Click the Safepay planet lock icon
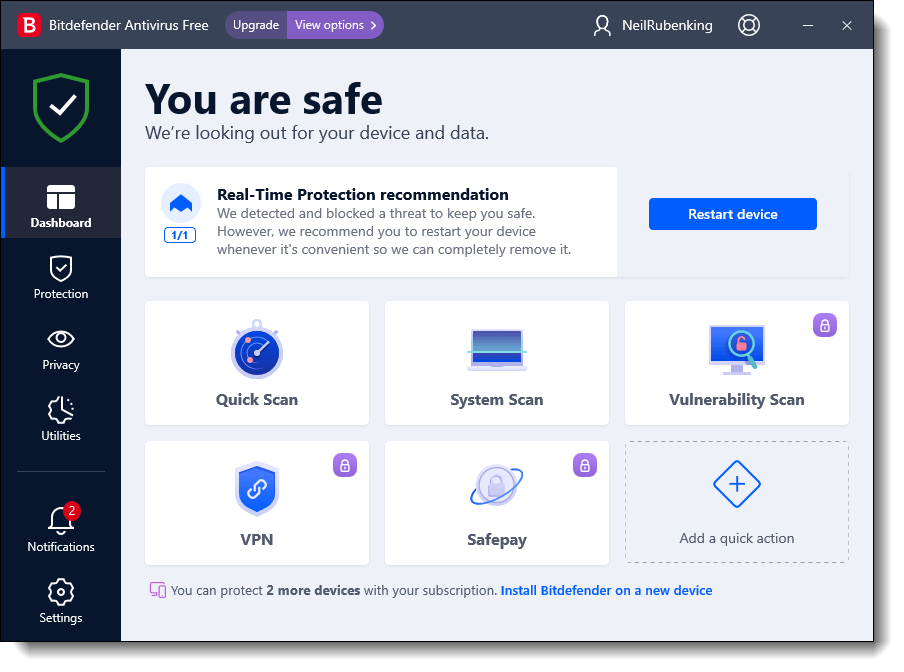Viewport: 904px width, 672px height. [496, 485]
